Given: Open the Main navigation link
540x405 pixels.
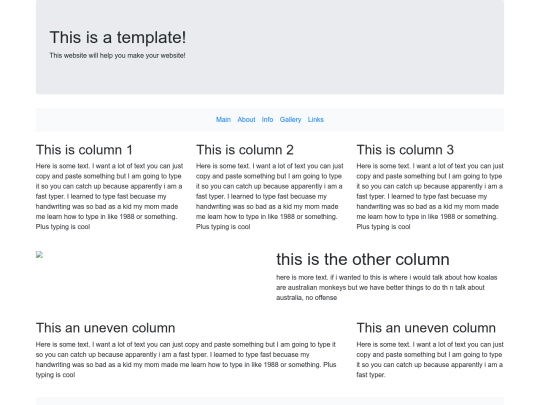Looking at the screenshot, I should point(223,120).
